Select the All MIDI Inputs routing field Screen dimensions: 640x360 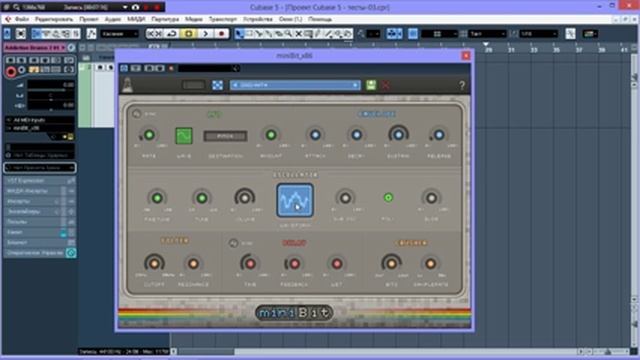(40, 120)
